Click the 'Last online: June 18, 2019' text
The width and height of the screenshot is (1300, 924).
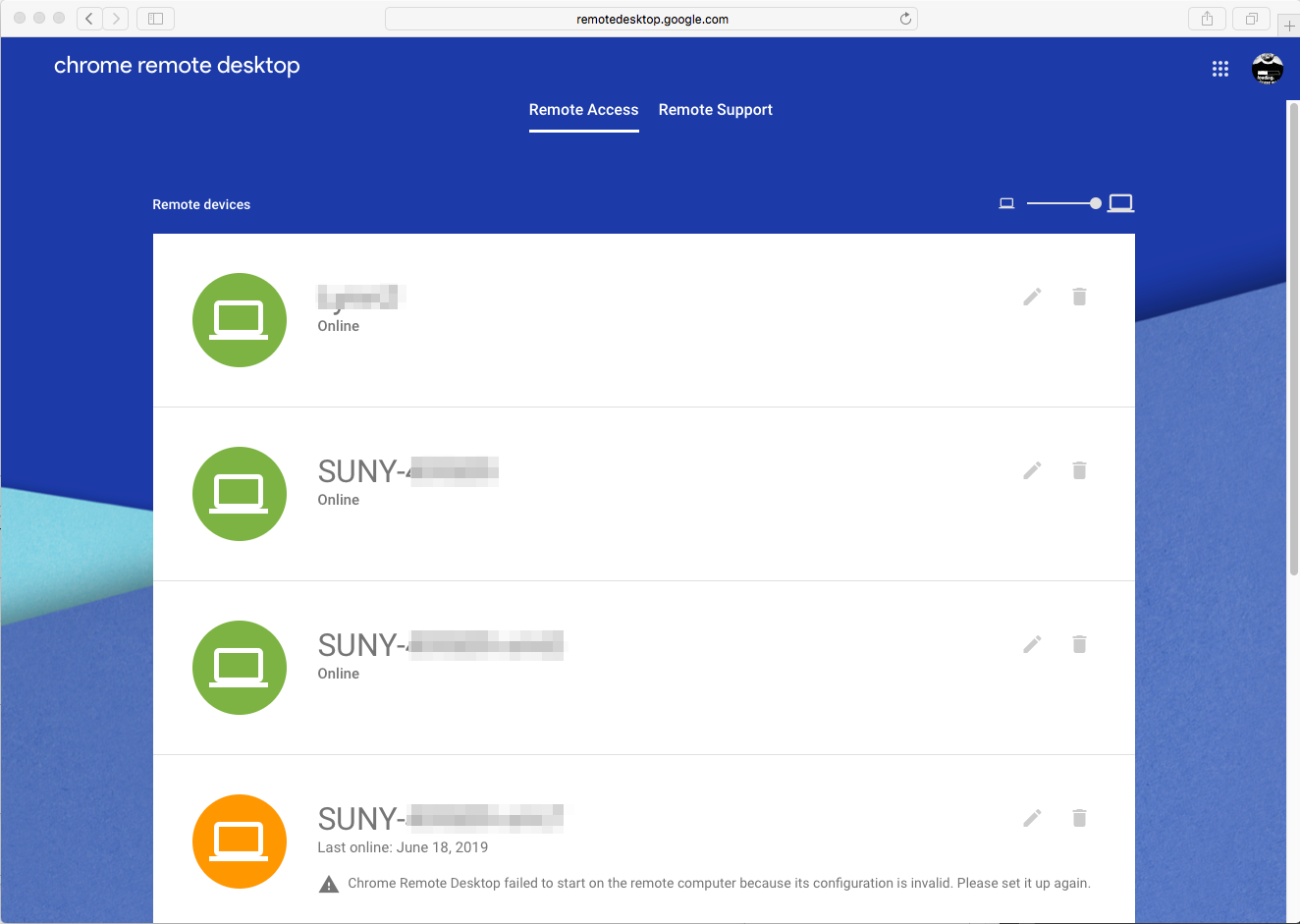[x=403, y=847]
